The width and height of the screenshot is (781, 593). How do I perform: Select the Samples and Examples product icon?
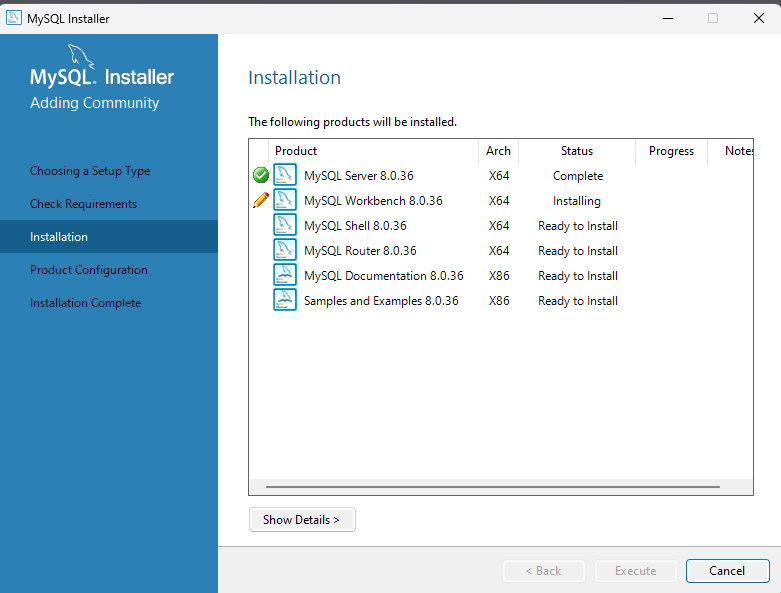285,300
